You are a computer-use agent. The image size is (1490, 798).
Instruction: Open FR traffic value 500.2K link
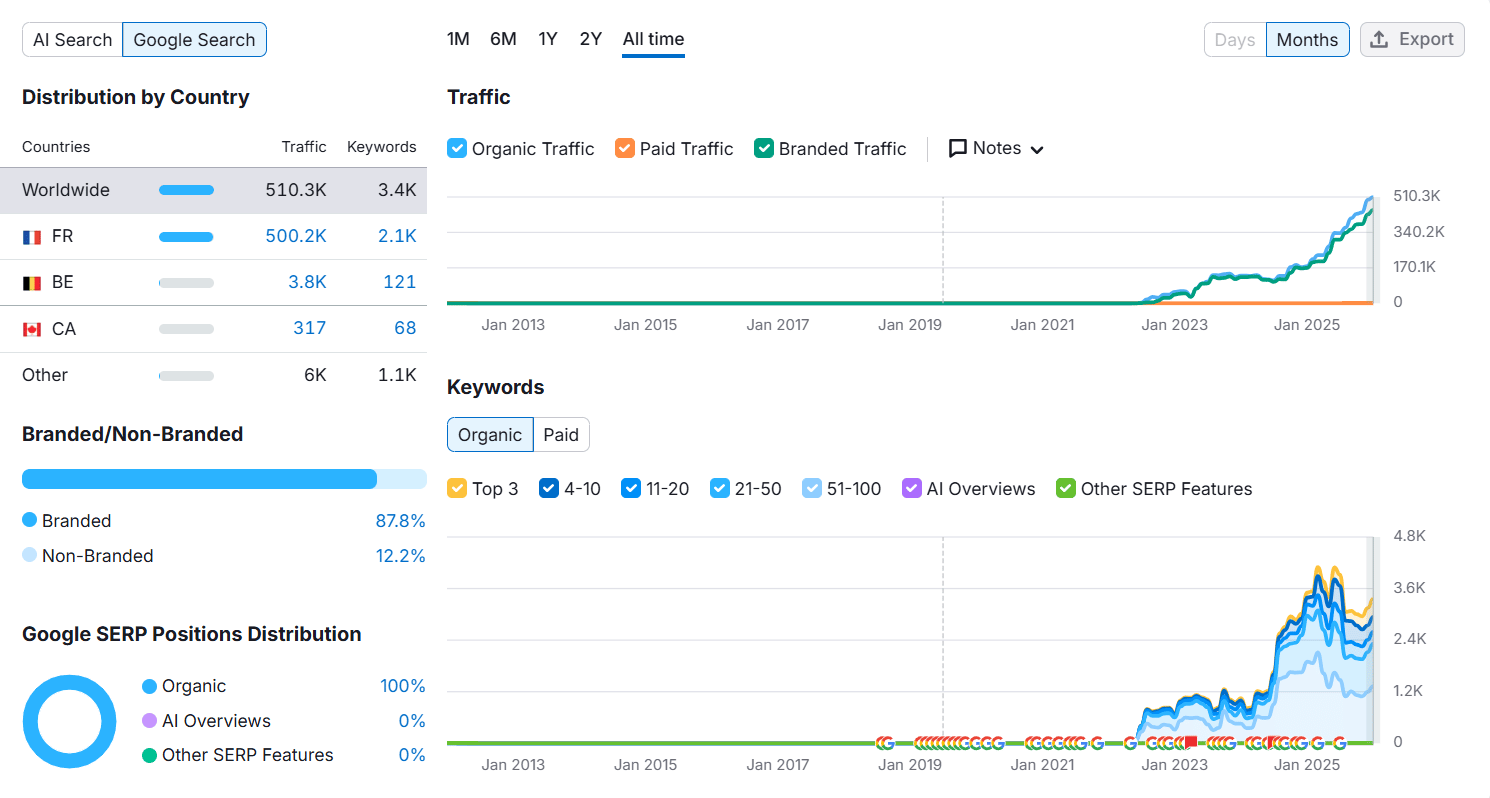[296, 237]
